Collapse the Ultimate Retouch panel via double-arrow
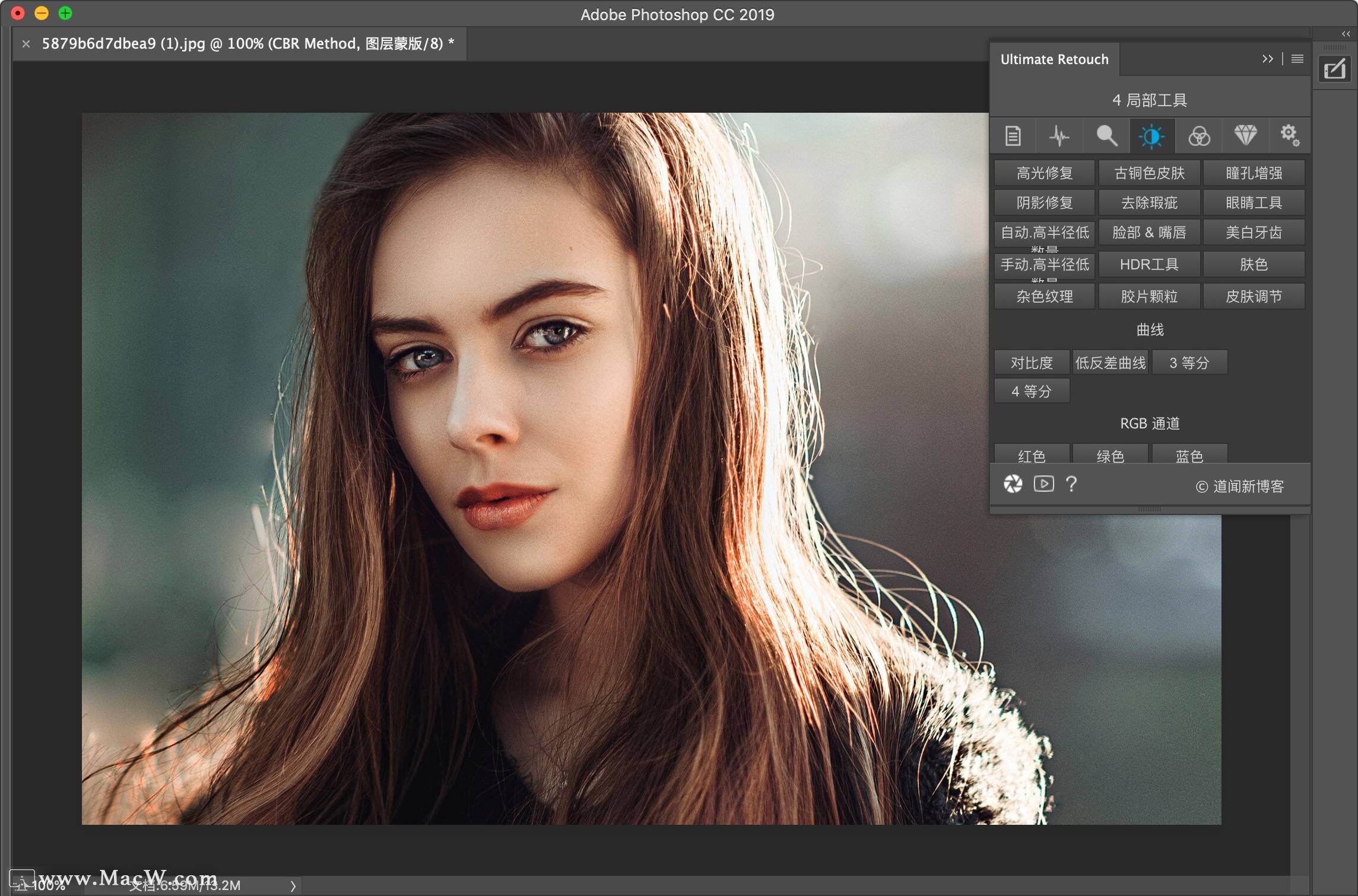 pos(1268,59)
